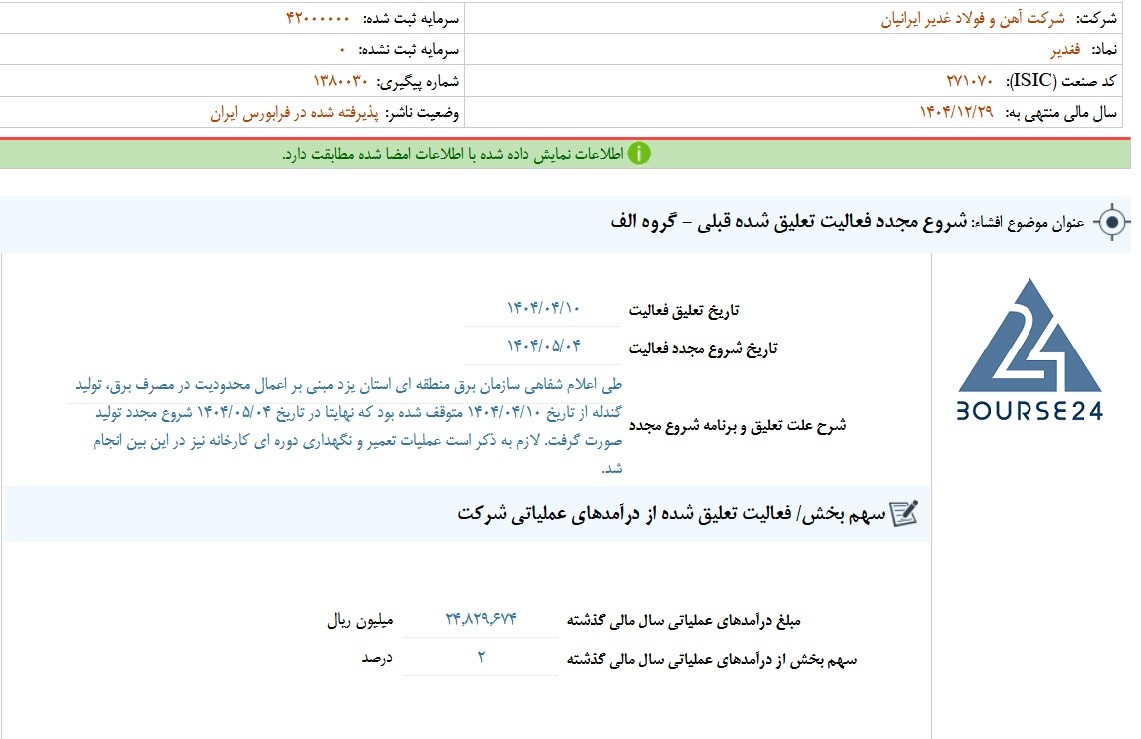The height and width of the screenshot is (739, 1141).
Task: Click the target icon beside disclosure title
Action: click(1111, 222)
